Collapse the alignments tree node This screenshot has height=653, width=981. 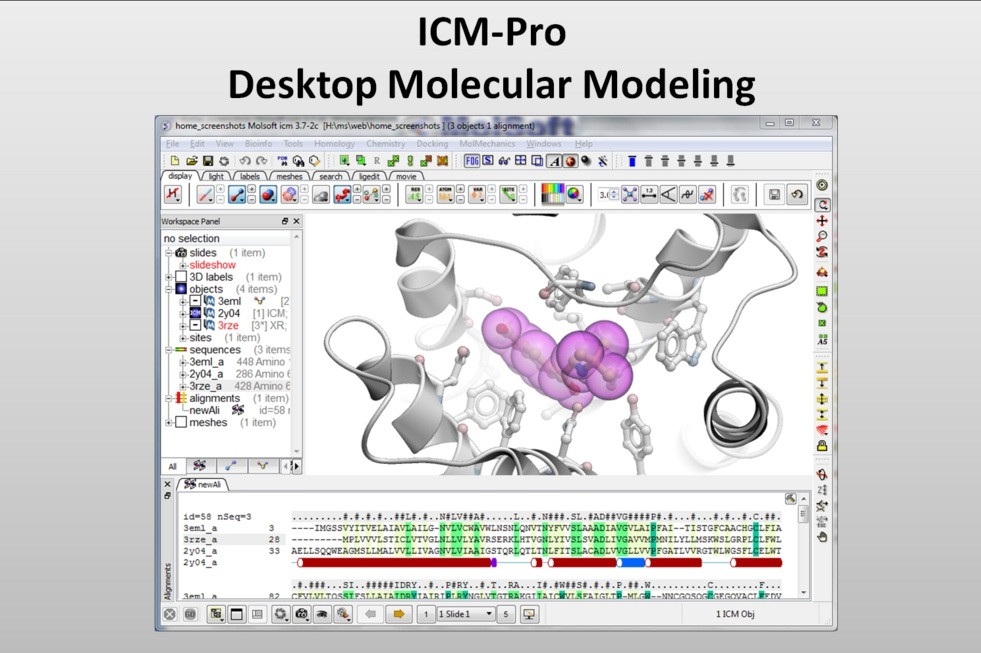point(168,398)
